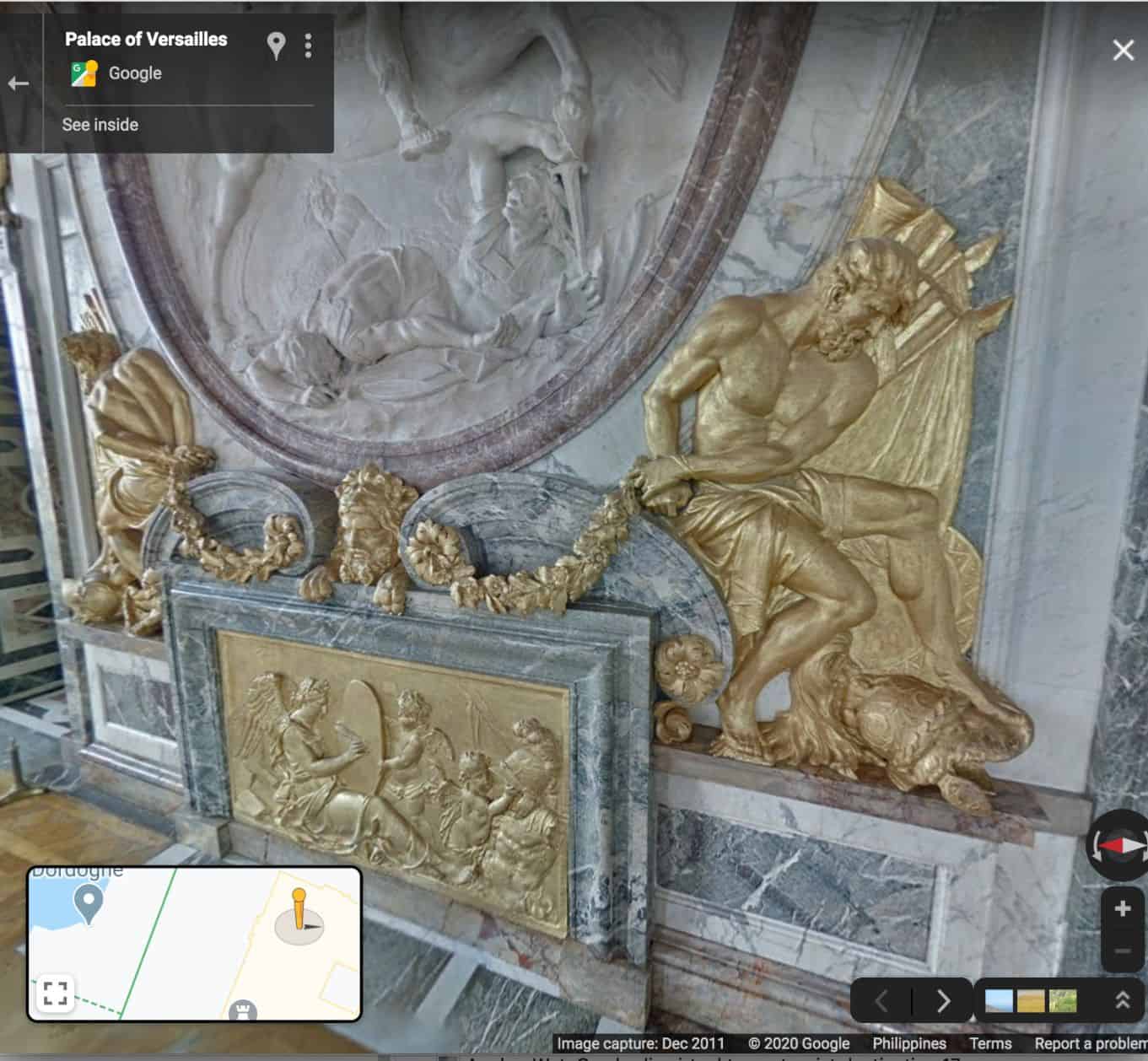Expand the minimap to fullscreen
The image size is (1148, 1061).
tap(55, 993)
